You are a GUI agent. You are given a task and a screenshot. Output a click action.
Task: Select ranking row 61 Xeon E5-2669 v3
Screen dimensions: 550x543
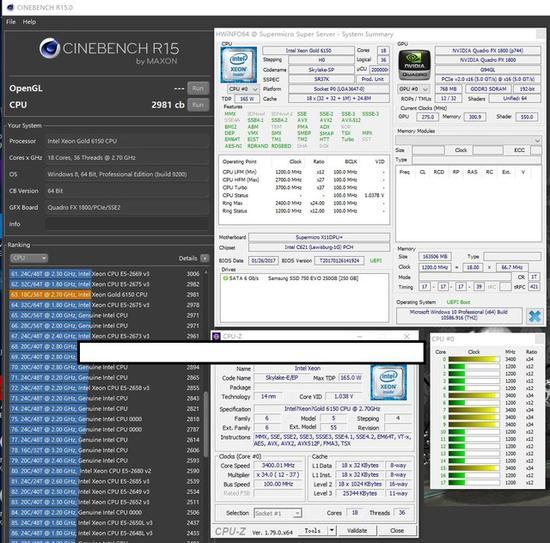pos(105,274)
